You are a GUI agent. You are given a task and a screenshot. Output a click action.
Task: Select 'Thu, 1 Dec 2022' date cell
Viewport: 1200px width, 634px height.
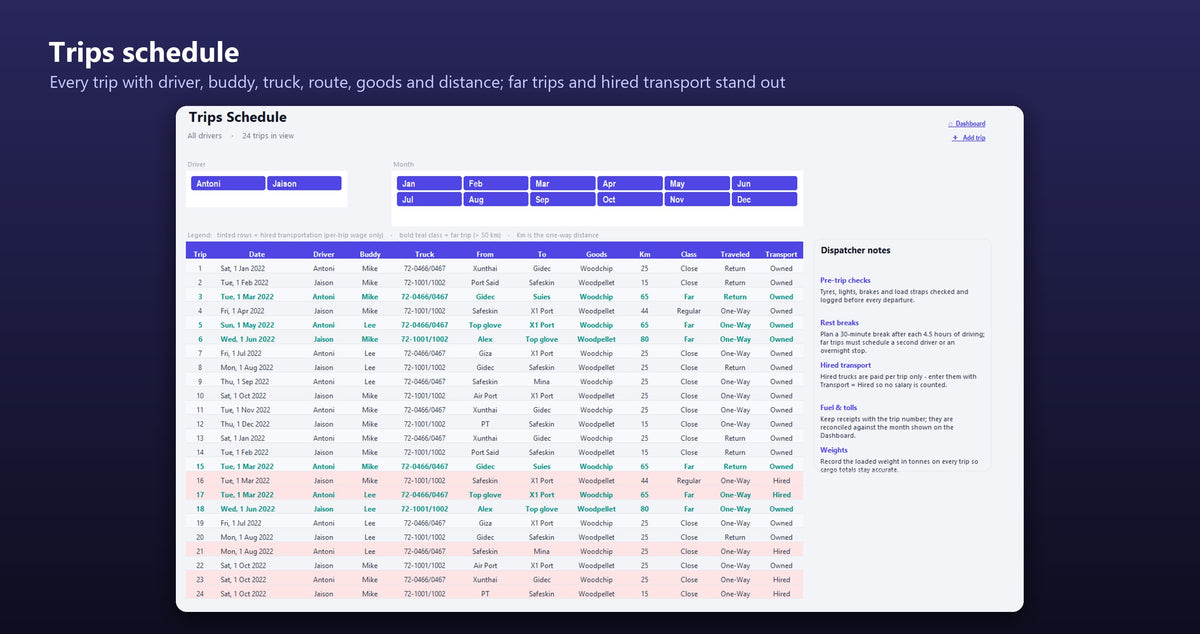[x=245, y=424]
